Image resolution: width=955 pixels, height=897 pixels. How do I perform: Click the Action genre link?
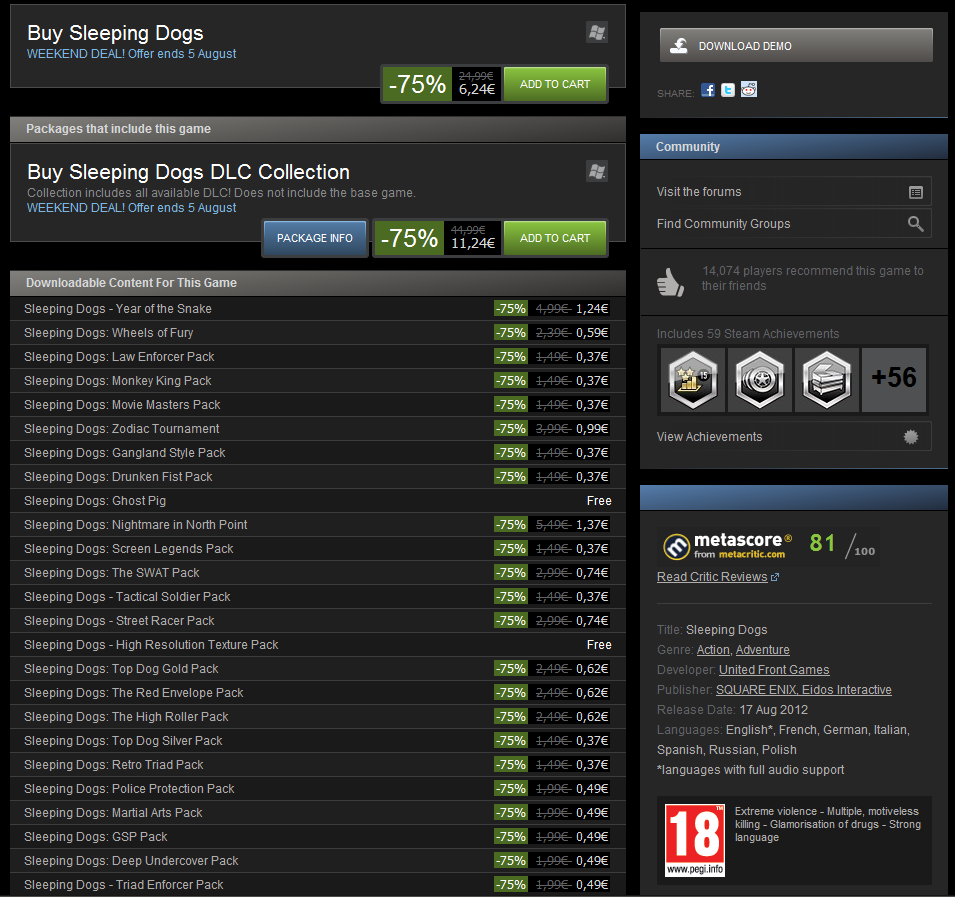713,650
